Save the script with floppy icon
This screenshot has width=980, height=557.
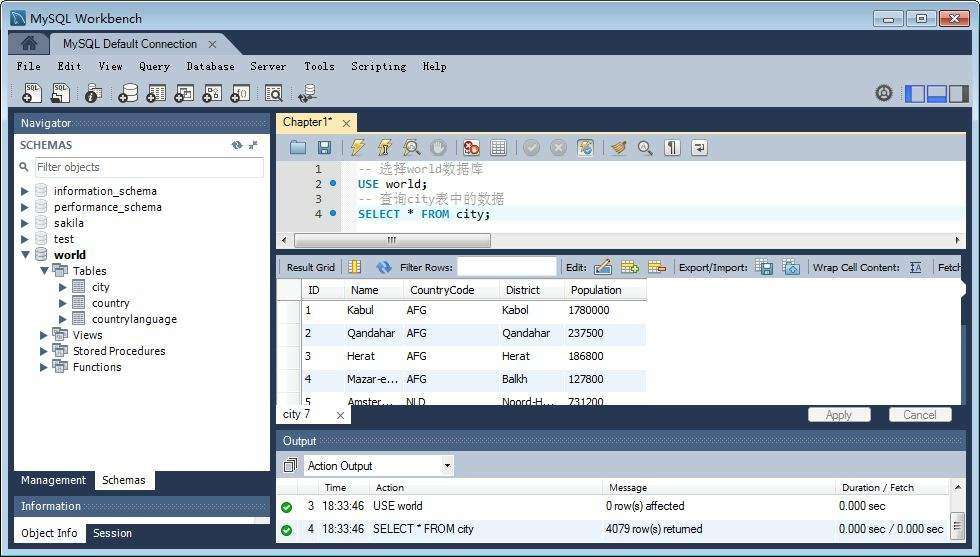click(324, 148)
